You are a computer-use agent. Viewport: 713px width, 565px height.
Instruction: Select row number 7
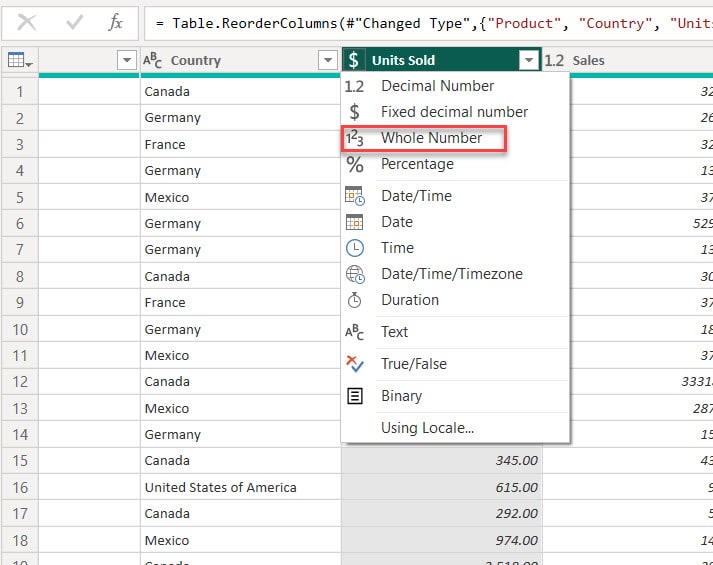20,250
